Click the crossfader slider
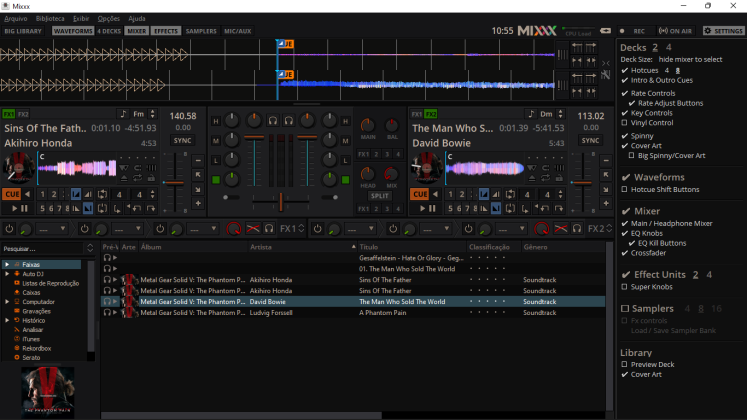Screen dimensions: 747x420 tap(281, 202)
